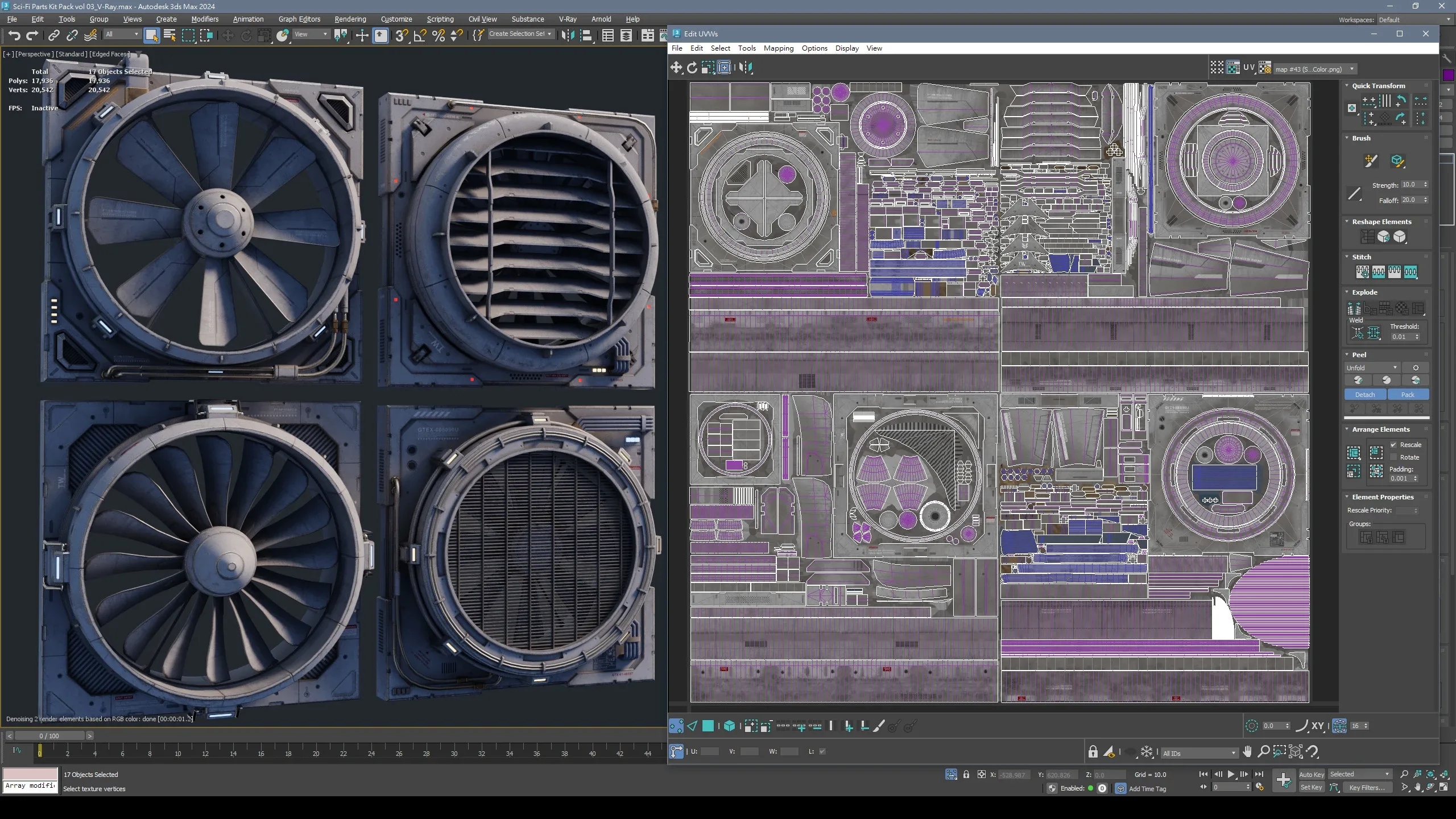Viewport: 1456px width, 819px height.
Task: Click the Pack button
Action: [x=1408, y=395]
